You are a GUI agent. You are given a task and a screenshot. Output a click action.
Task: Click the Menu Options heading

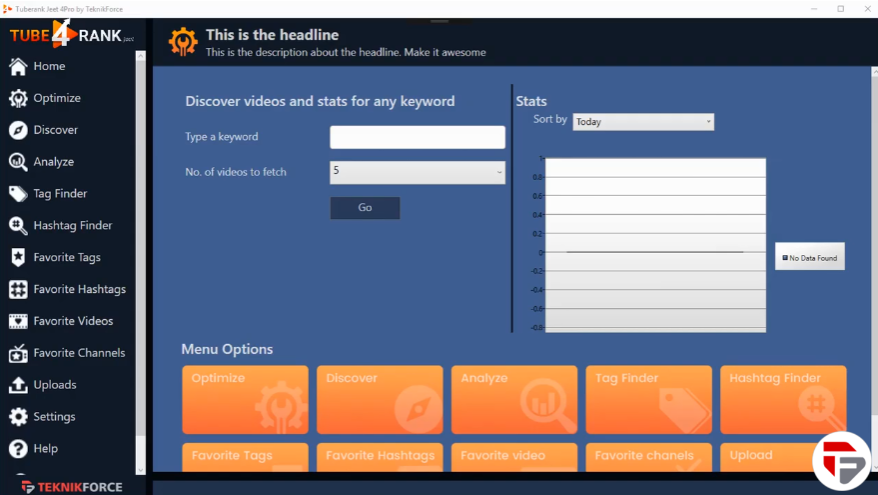point(227,349)
